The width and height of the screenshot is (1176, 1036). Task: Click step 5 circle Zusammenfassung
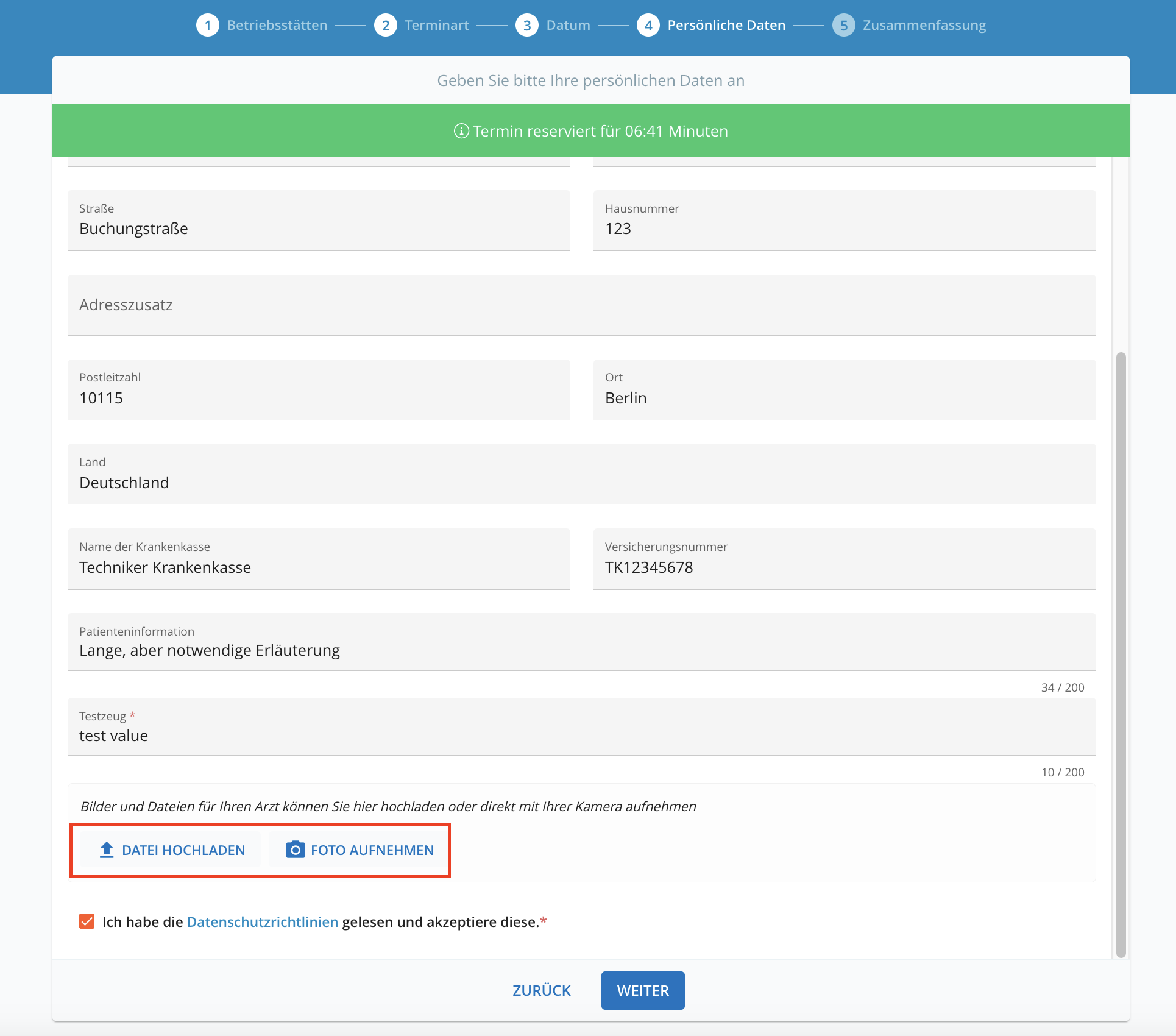click(844, 25)
